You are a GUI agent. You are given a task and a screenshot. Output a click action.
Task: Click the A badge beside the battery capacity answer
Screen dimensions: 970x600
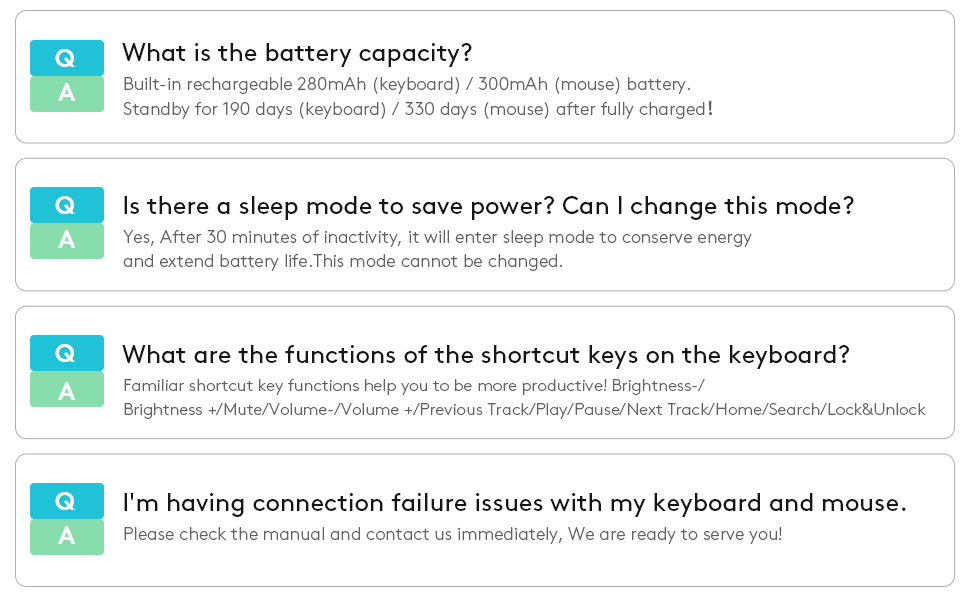coord(66,94)
